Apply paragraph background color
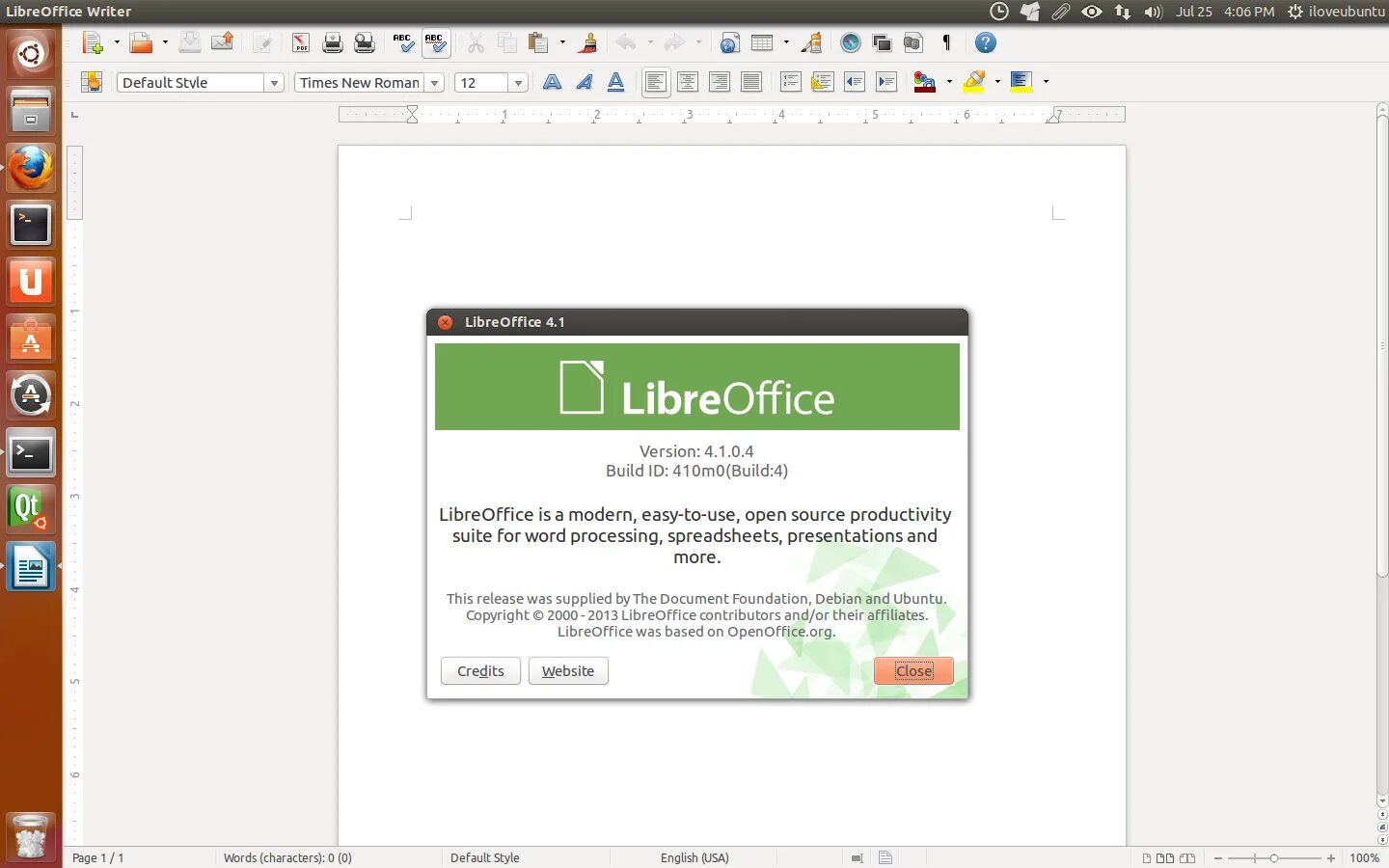 (1021, 82)
